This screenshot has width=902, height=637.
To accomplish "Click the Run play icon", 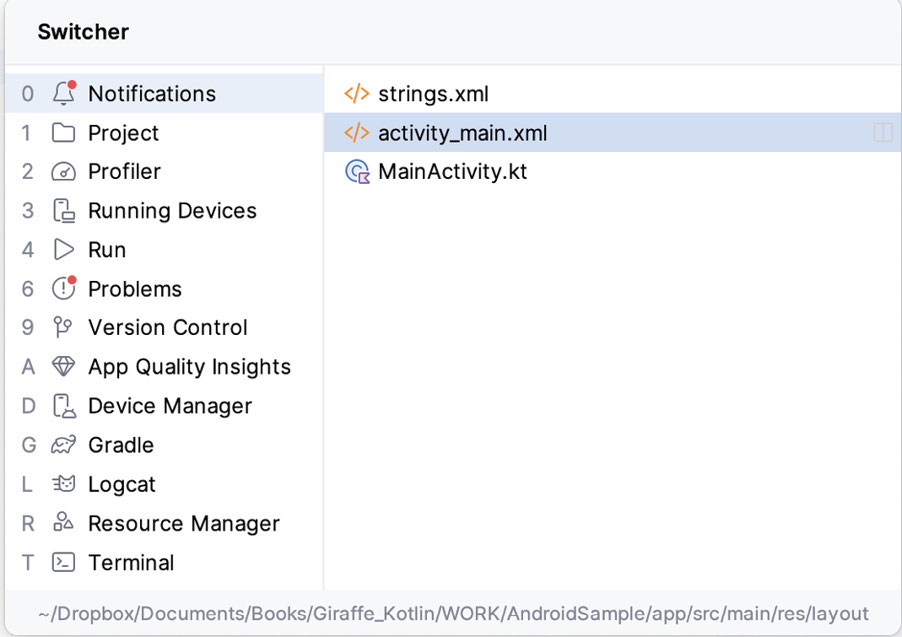I will click(x=64, y=250).
